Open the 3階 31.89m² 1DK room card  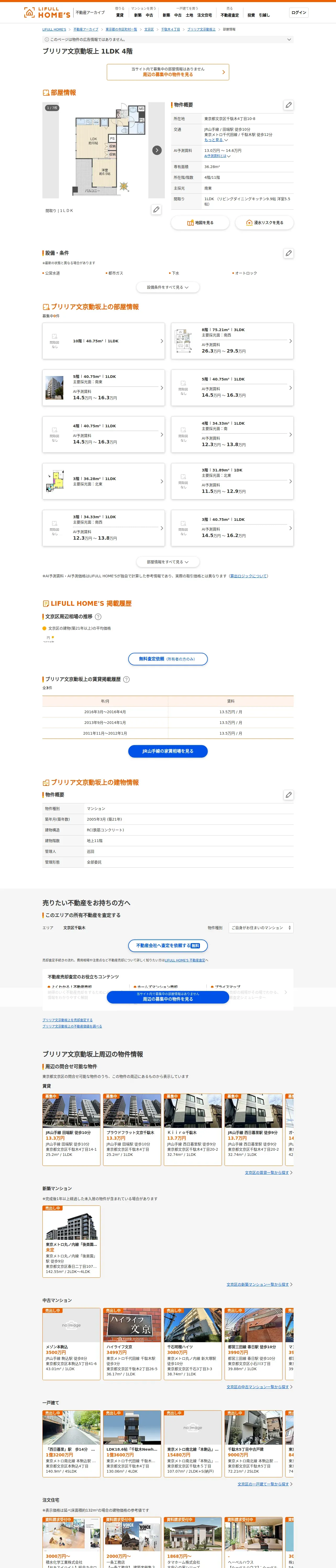(x=232, y=481)
